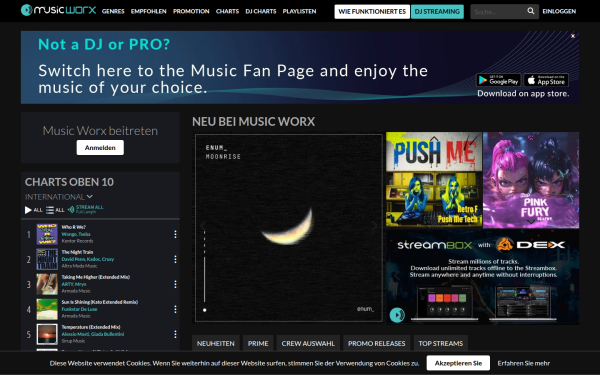Click the search magnifier icon

point(531,11)
